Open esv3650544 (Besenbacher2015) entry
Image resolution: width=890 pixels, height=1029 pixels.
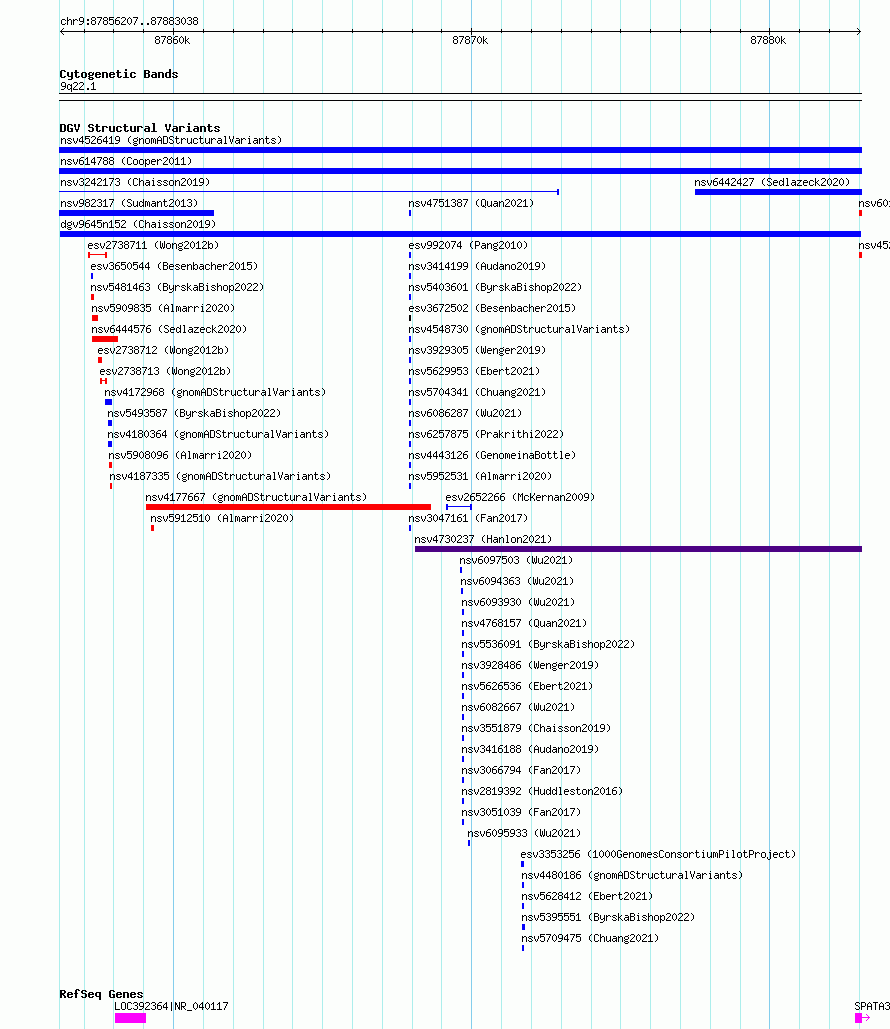click(174, 266)
